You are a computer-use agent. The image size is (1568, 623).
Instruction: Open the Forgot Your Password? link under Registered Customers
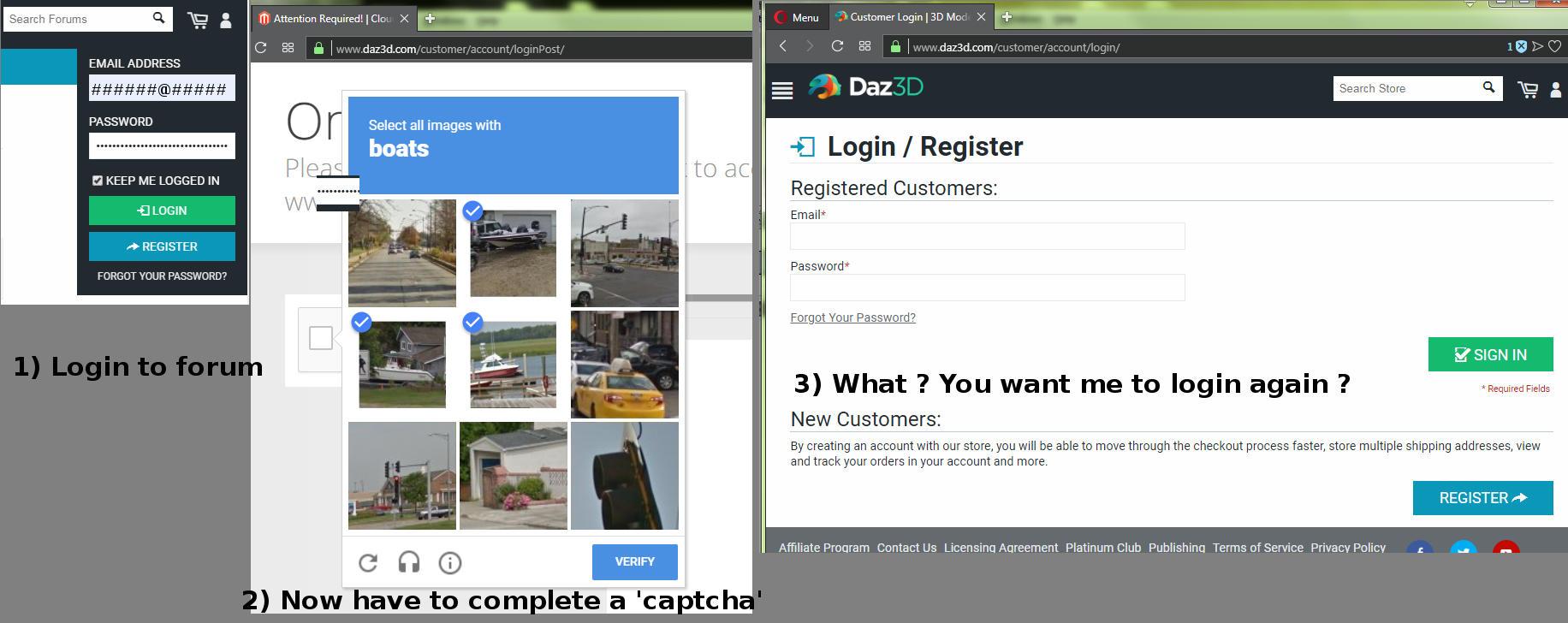coord(852,317)
